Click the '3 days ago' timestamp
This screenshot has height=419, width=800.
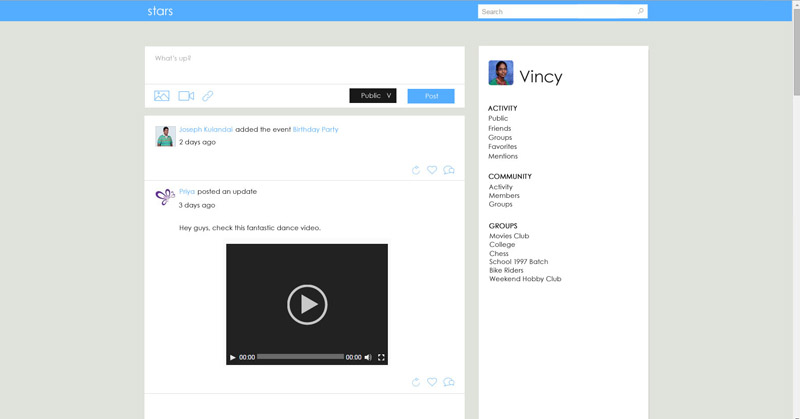[x=197, y=205]
